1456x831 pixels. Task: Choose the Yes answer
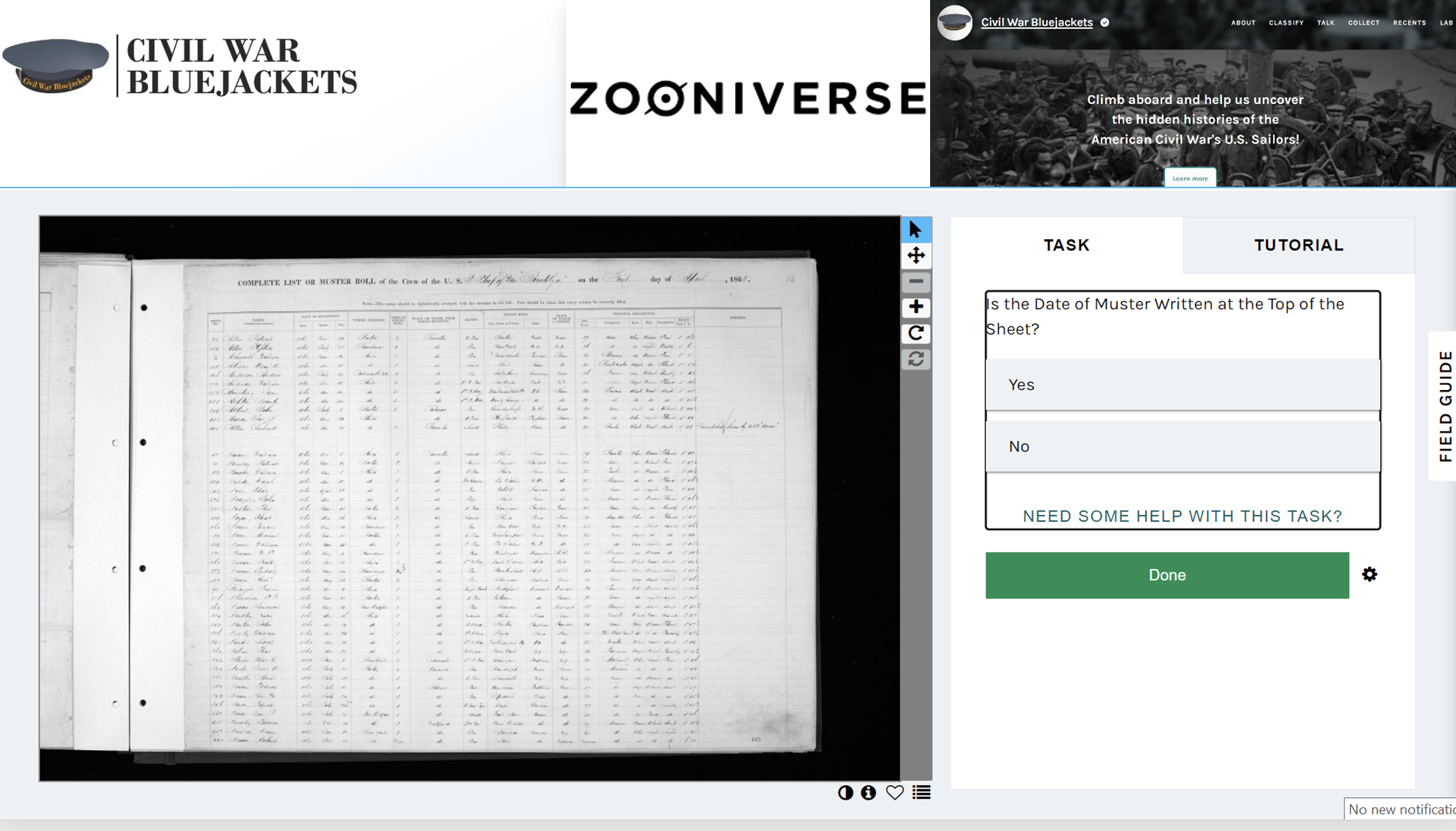1183,385
